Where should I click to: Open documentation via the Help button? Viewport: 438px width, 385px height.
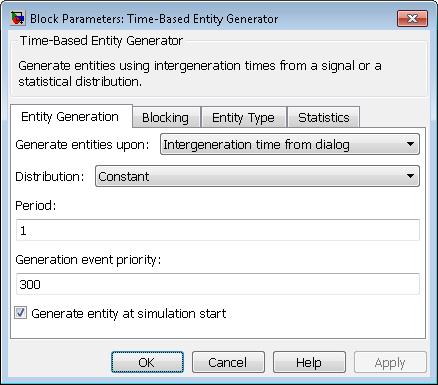click(x=309, y=362)
